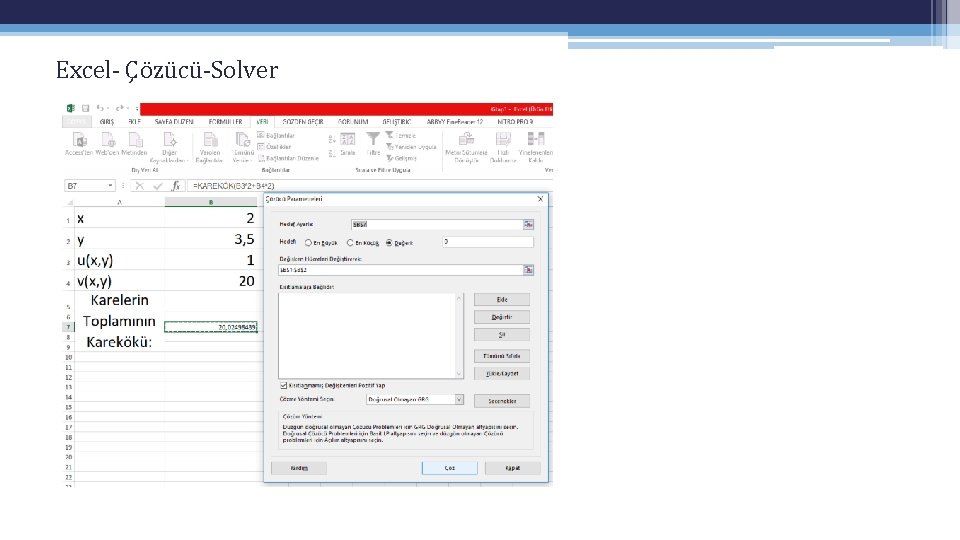Click the Web'den import icon
This screenshot has height=540, width=960.
pos(108,140)
